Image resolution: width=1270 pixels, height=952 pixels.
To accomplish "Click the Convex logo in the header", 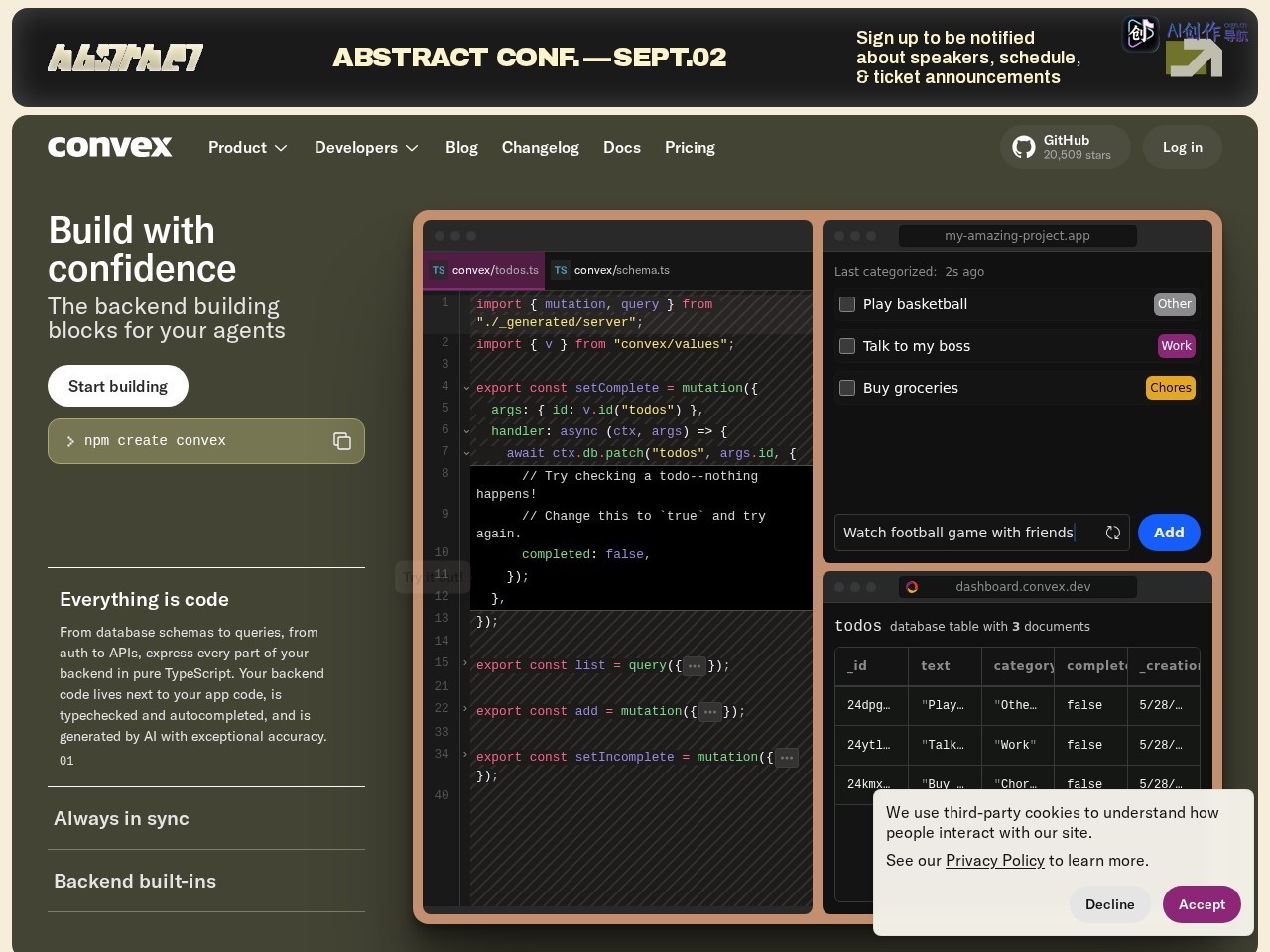I will tap(110, 147).
